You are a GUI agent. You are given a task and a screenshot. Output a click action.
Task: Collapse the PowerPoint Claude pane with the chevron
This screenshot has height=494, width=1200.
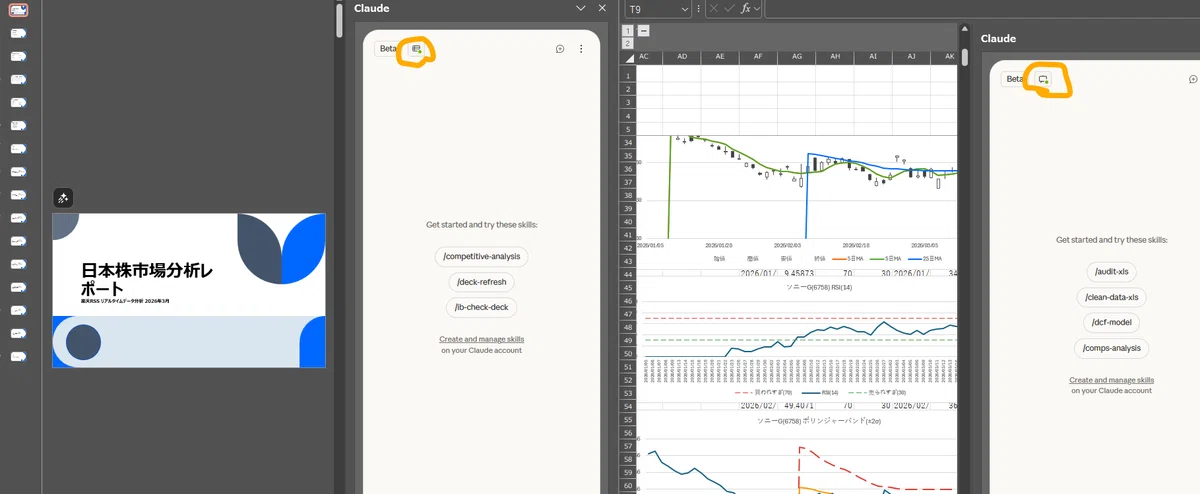(581, 8)
